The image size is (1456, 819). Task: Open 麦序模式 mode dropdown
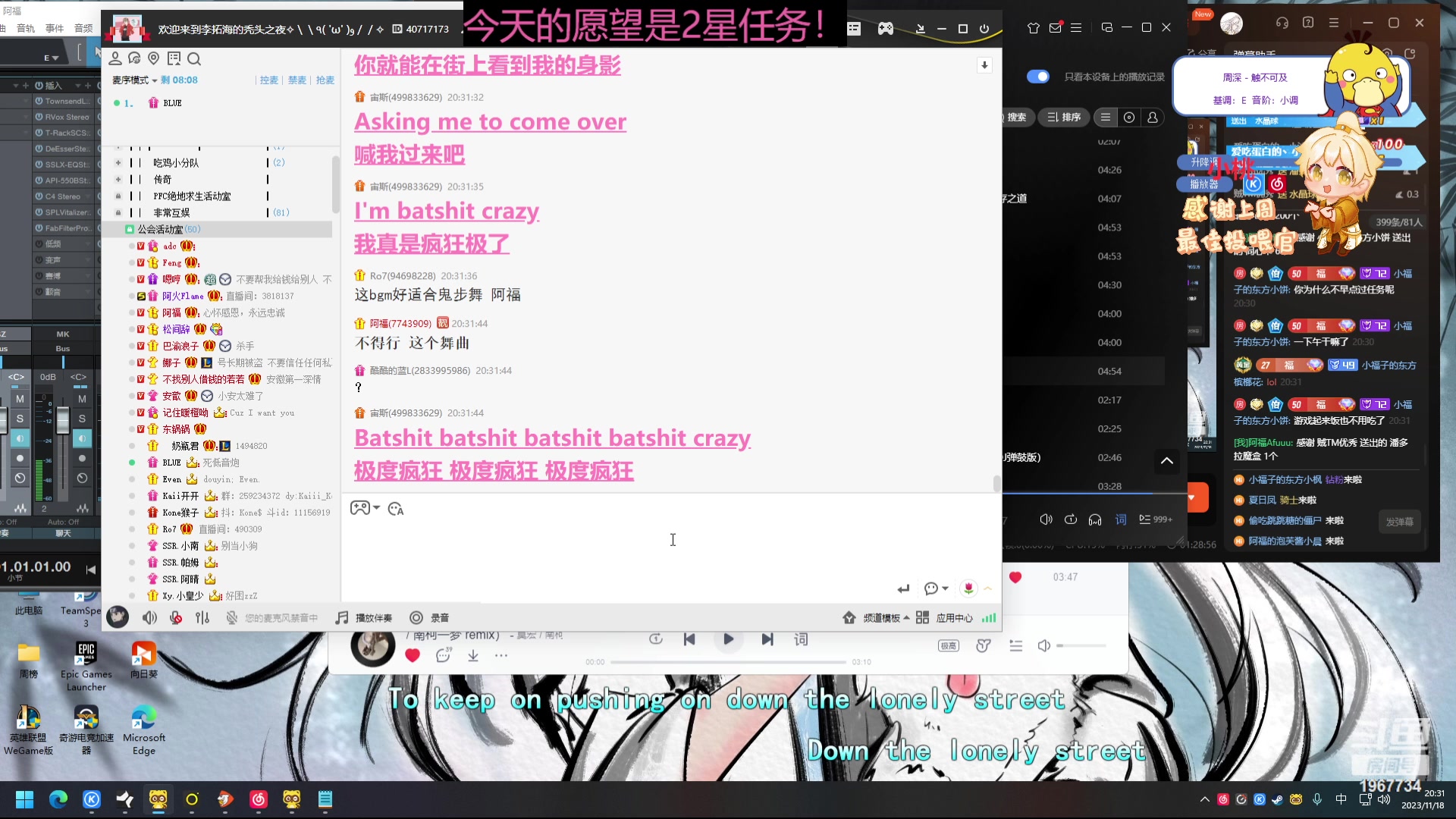click(x=134, y=80)
